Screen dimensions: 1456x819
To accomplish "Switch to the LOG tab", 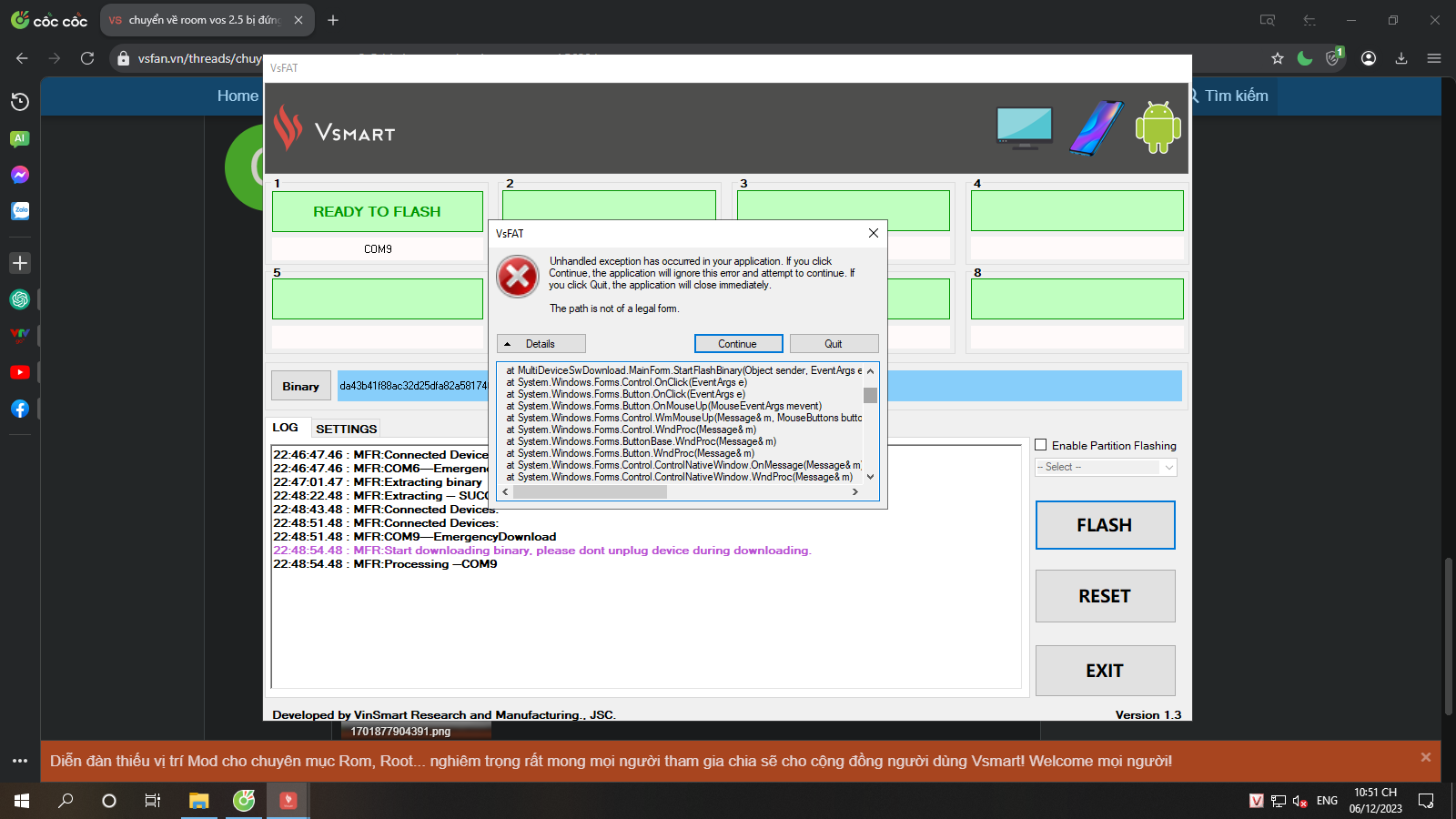I will pos(285,428).
